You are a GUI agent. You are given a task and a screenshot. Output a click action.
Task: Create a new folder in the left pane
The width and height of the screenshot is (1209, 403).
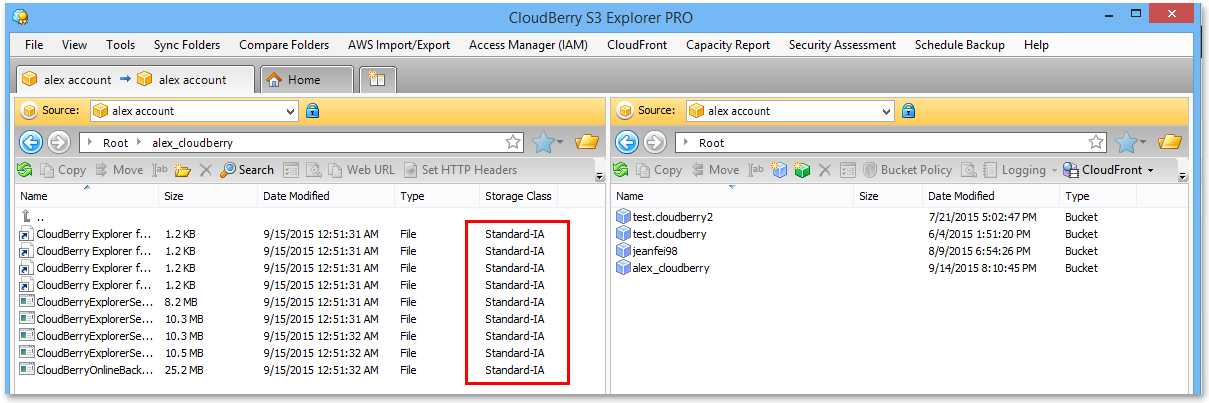point(182,170)
